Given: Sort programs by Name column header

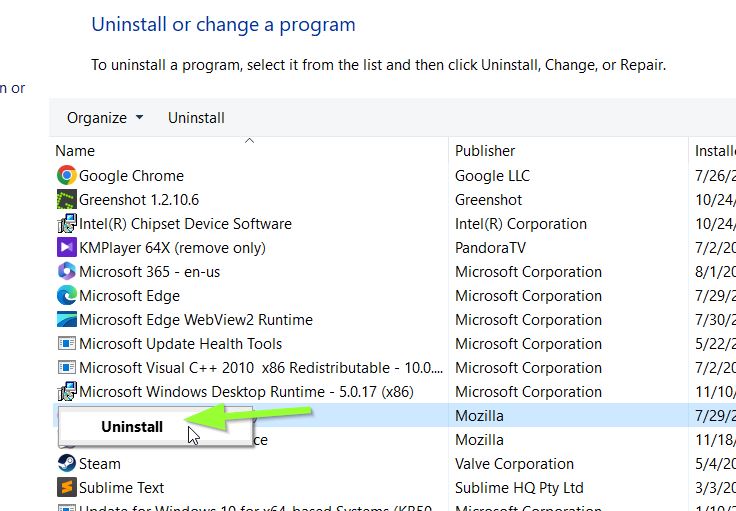Looking at the screenshot, I should [x=76, y=151].
